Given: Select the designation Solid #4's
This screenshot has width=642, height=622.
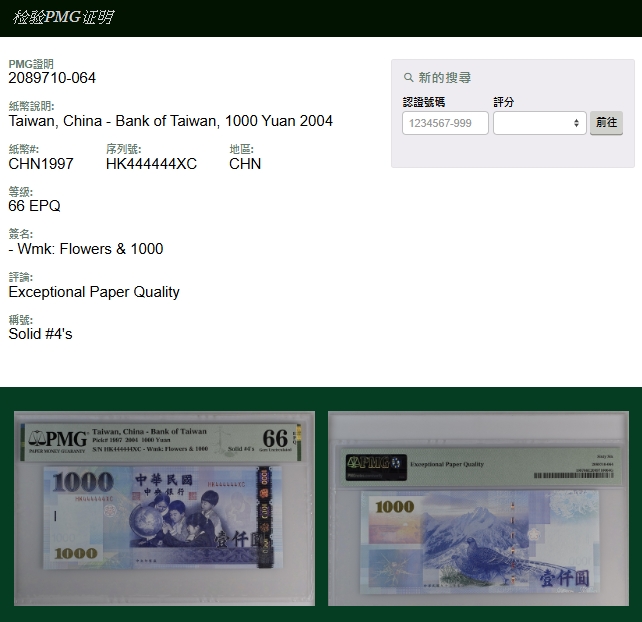Looking at the screenshot, I should (x=40, y=334).
